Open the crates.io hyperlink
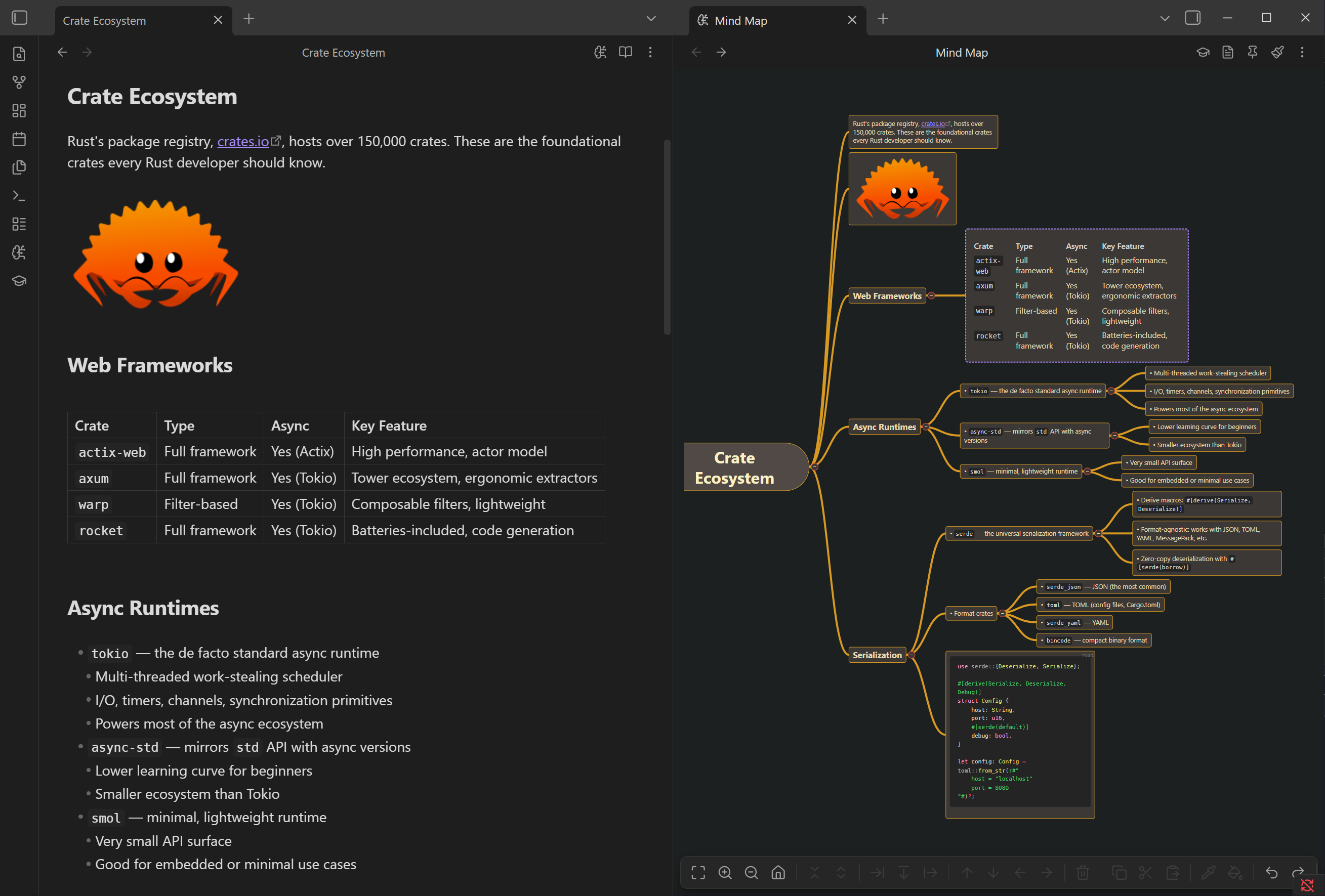This screenshot has width=1325, height=896. (x=243, y=141)
